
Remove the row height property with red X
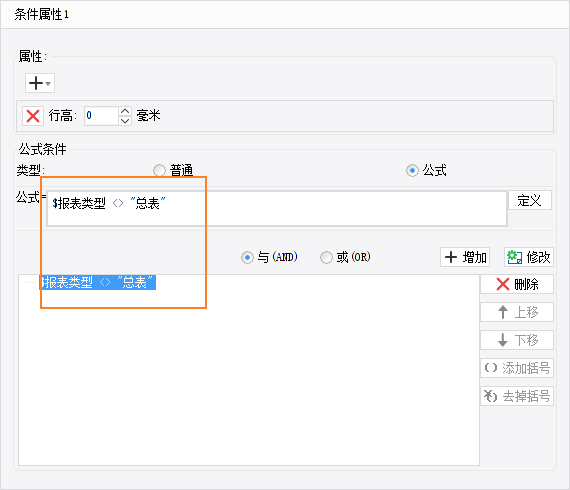click(33, 116)
